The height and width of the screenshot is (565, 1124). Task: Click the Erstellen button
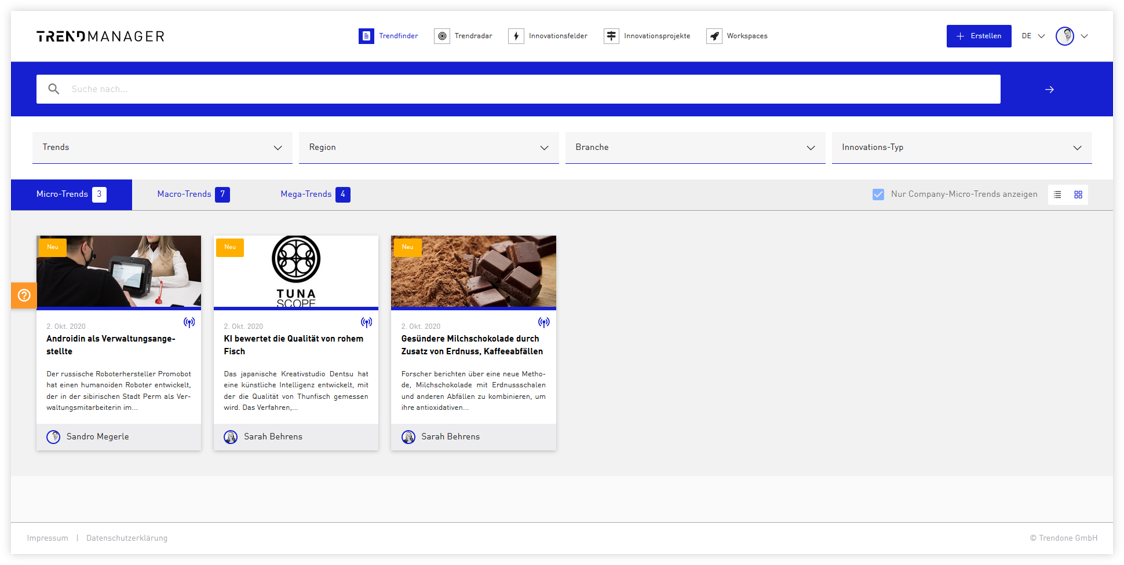click(x=978, y=36)
